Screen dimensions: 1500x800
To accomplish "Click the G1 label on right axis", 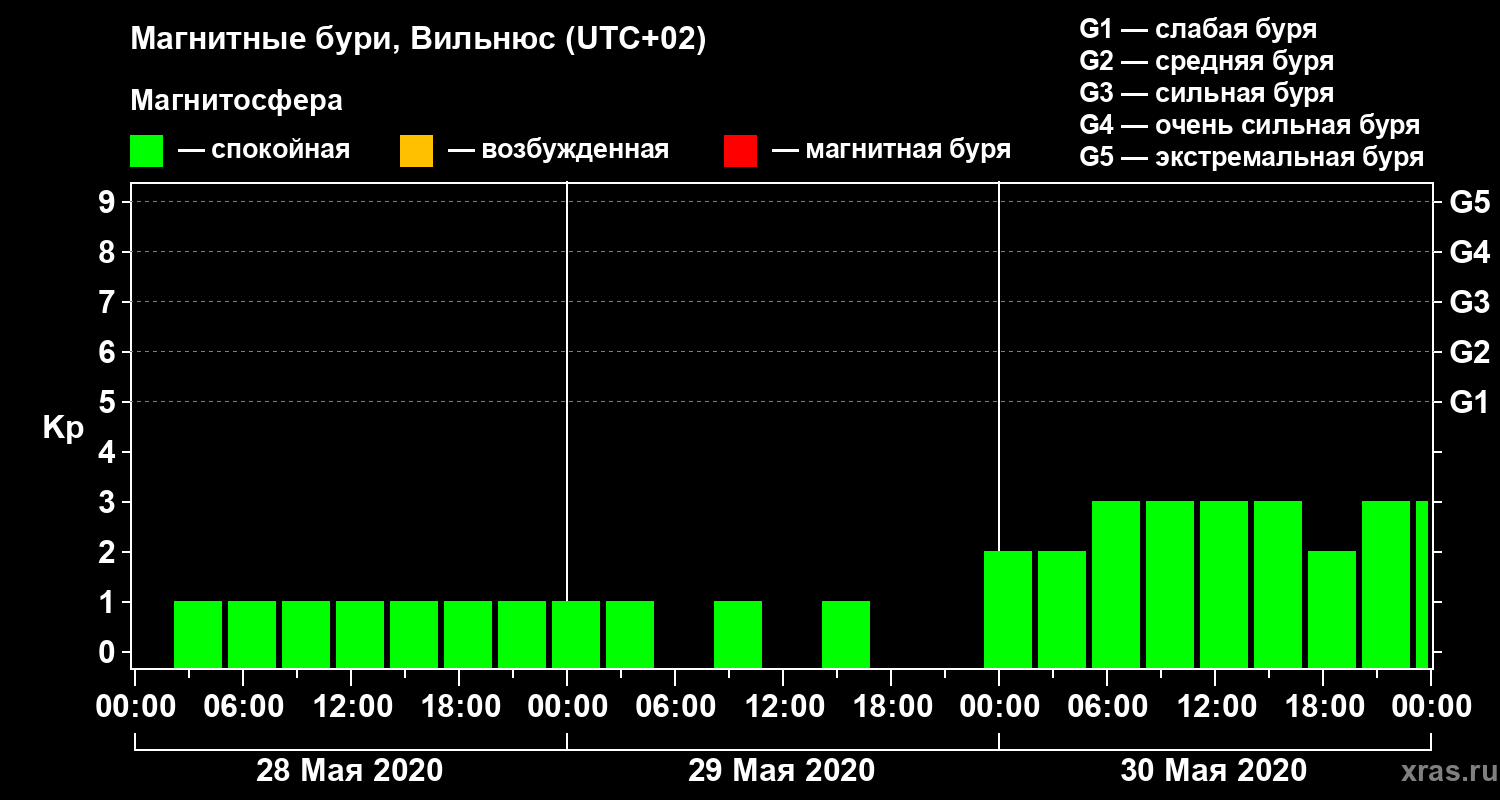I will tap(1469, 403).
